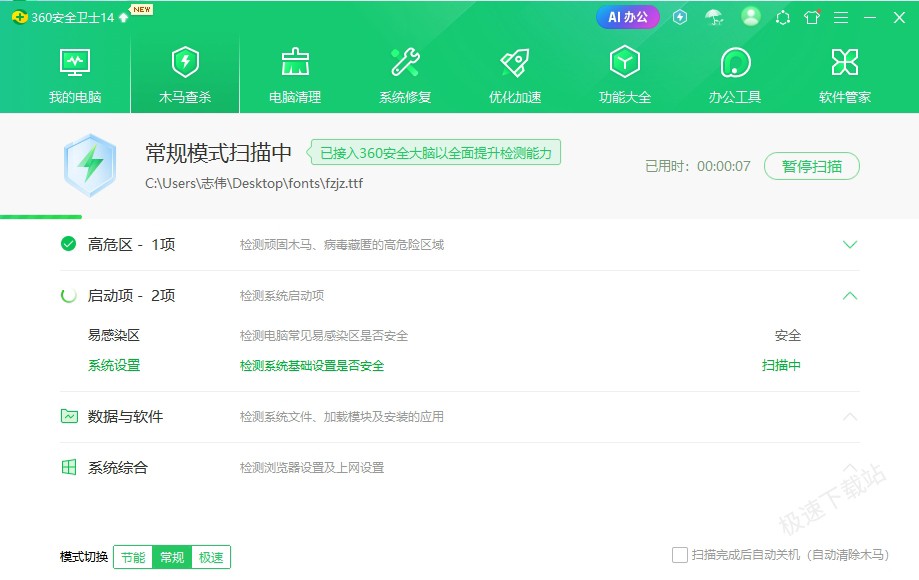The image size is (919, 580).
Task: Click the AI 办公 button
Action: click(628, 17)
